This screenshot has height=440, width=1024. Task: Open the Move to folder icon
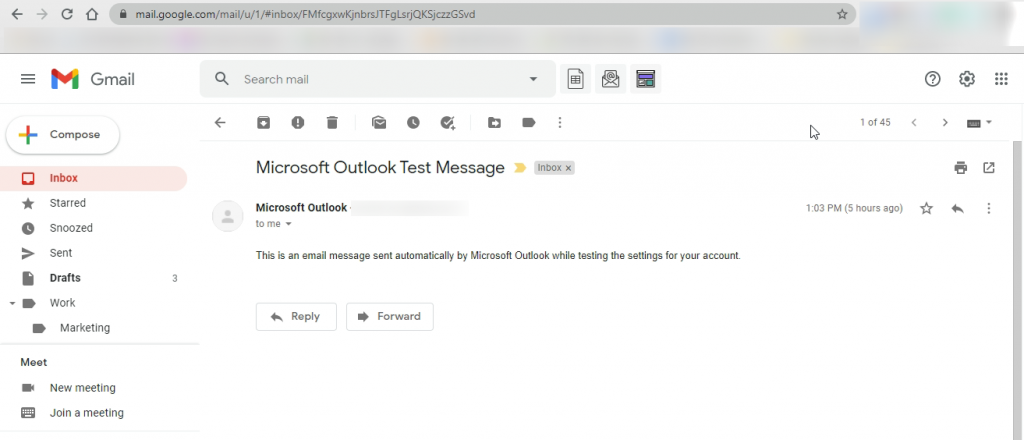494,122
